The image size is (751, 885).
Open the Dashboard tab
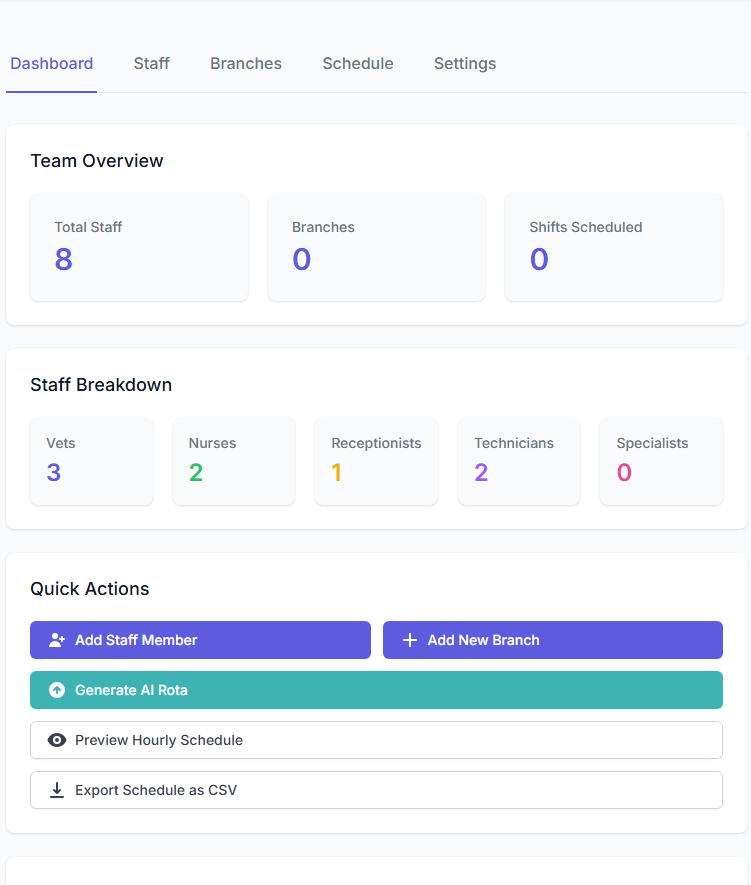52,64
